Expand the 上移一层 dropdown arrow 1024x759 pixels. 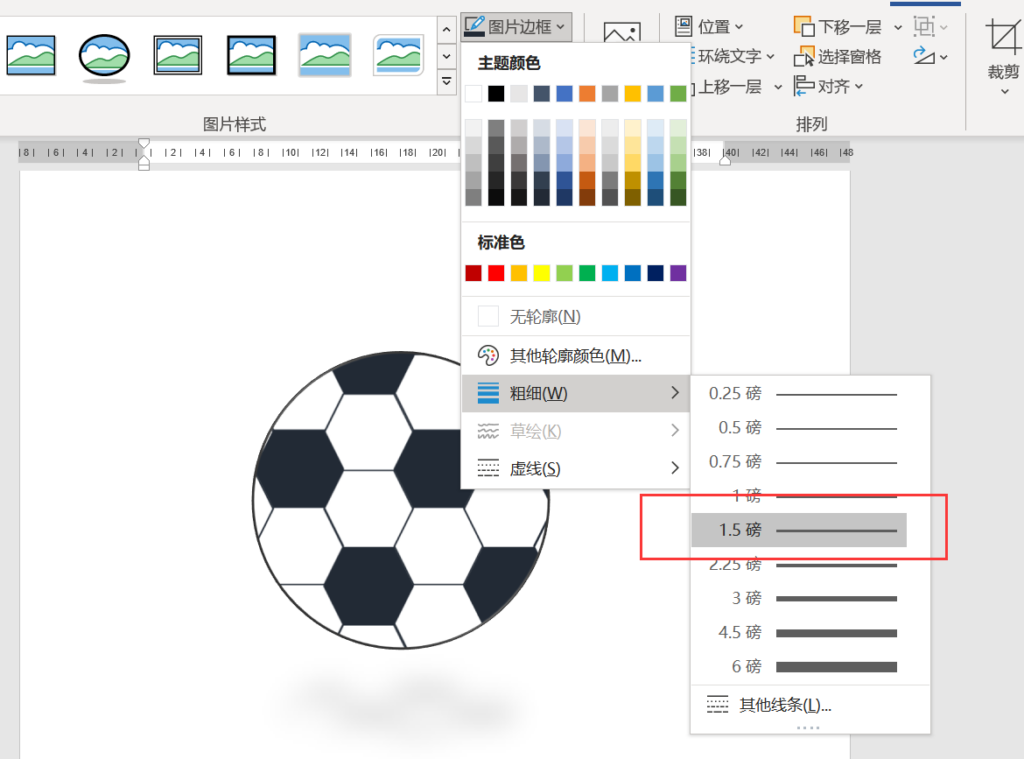[778, 87]
